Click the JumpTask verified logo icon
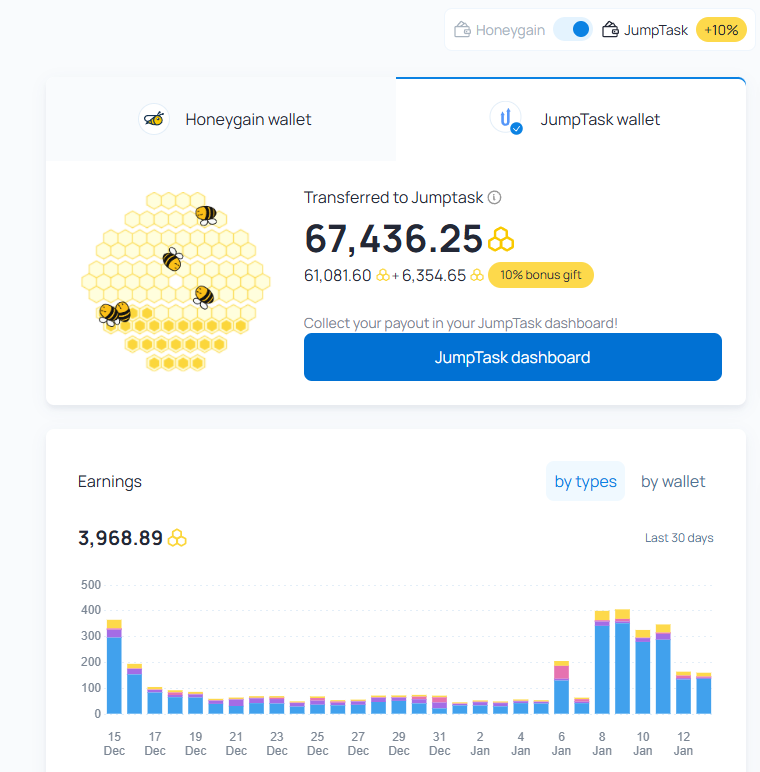 point(506,118)
